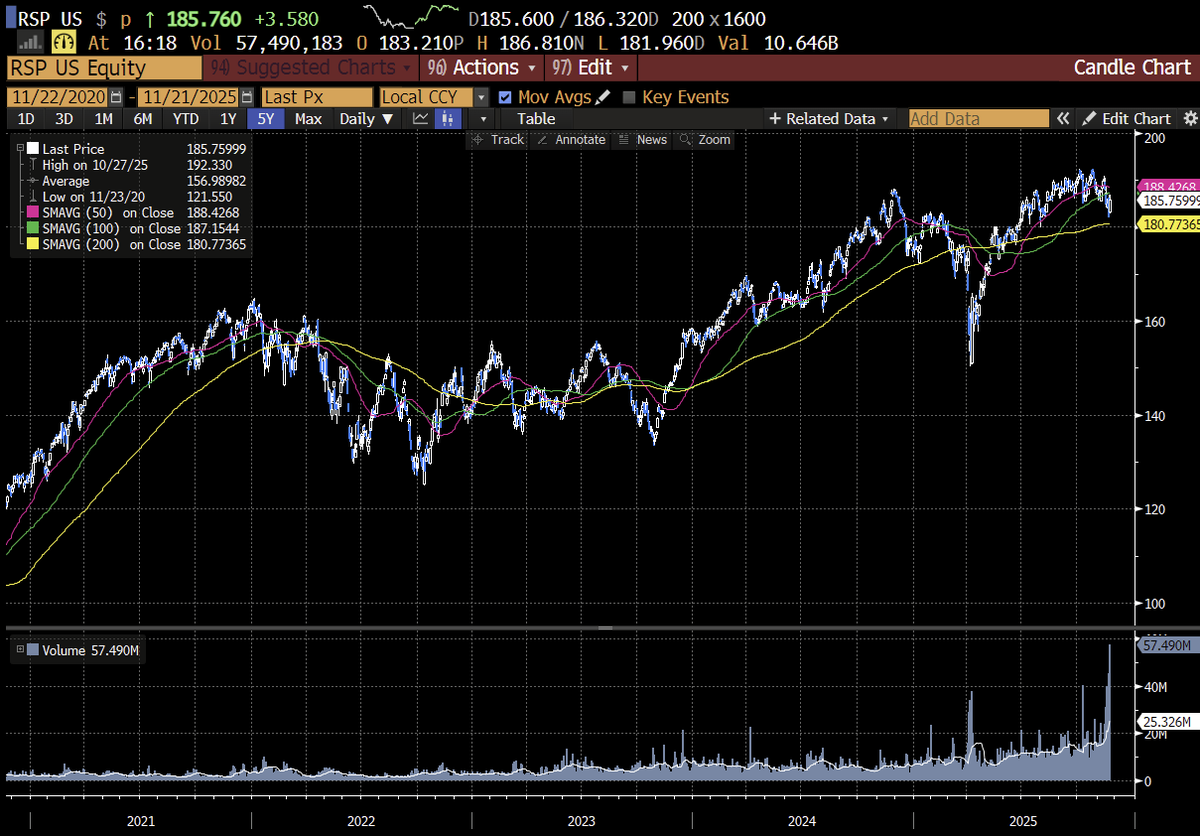This screenshot has width=1200, height=836.
Task: Click the SMAVG (200) yellow color swatch
Action: point(33,245)
